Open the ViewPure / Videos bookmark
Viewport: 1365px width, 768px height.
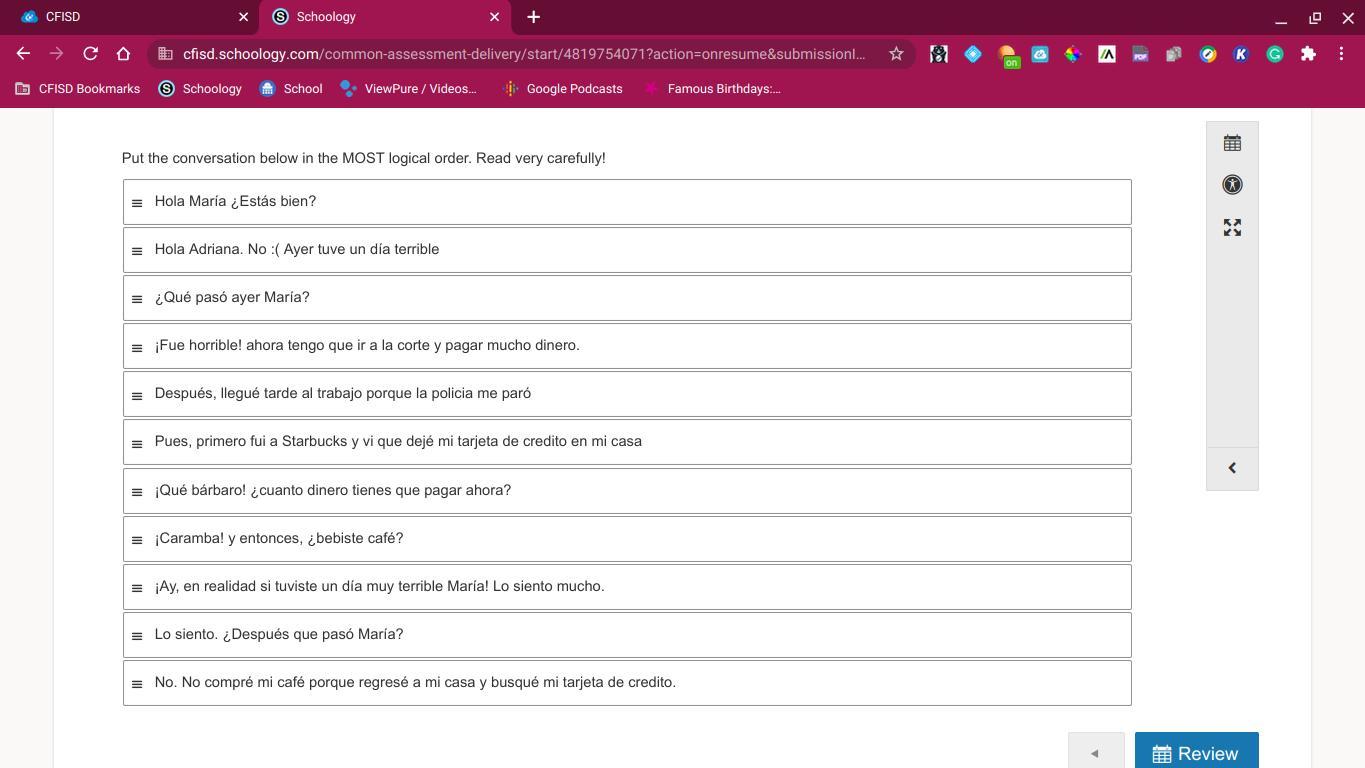[x=408, y=89]
